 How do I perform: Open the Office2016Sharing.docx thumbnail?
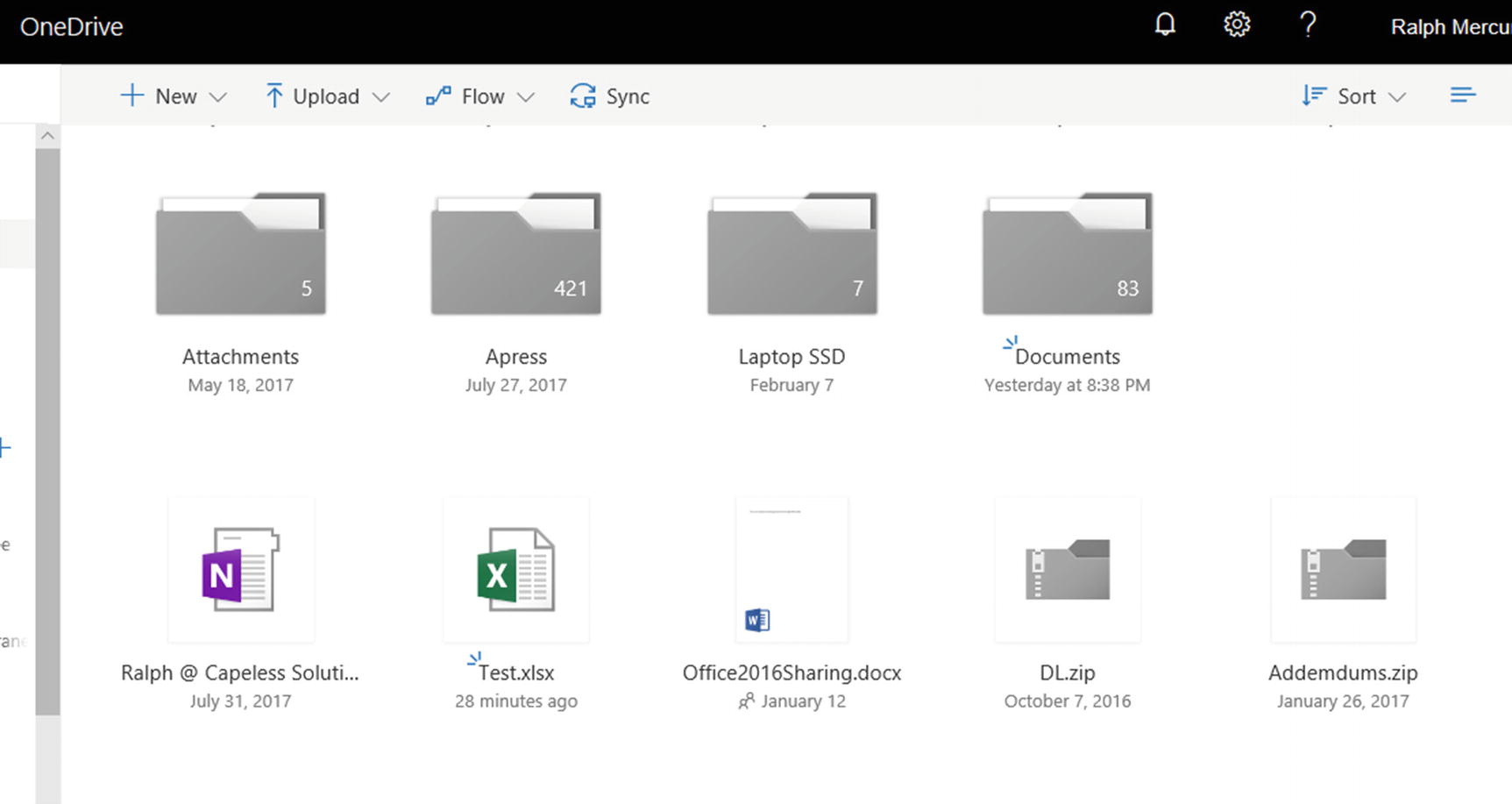pos(792,570)
